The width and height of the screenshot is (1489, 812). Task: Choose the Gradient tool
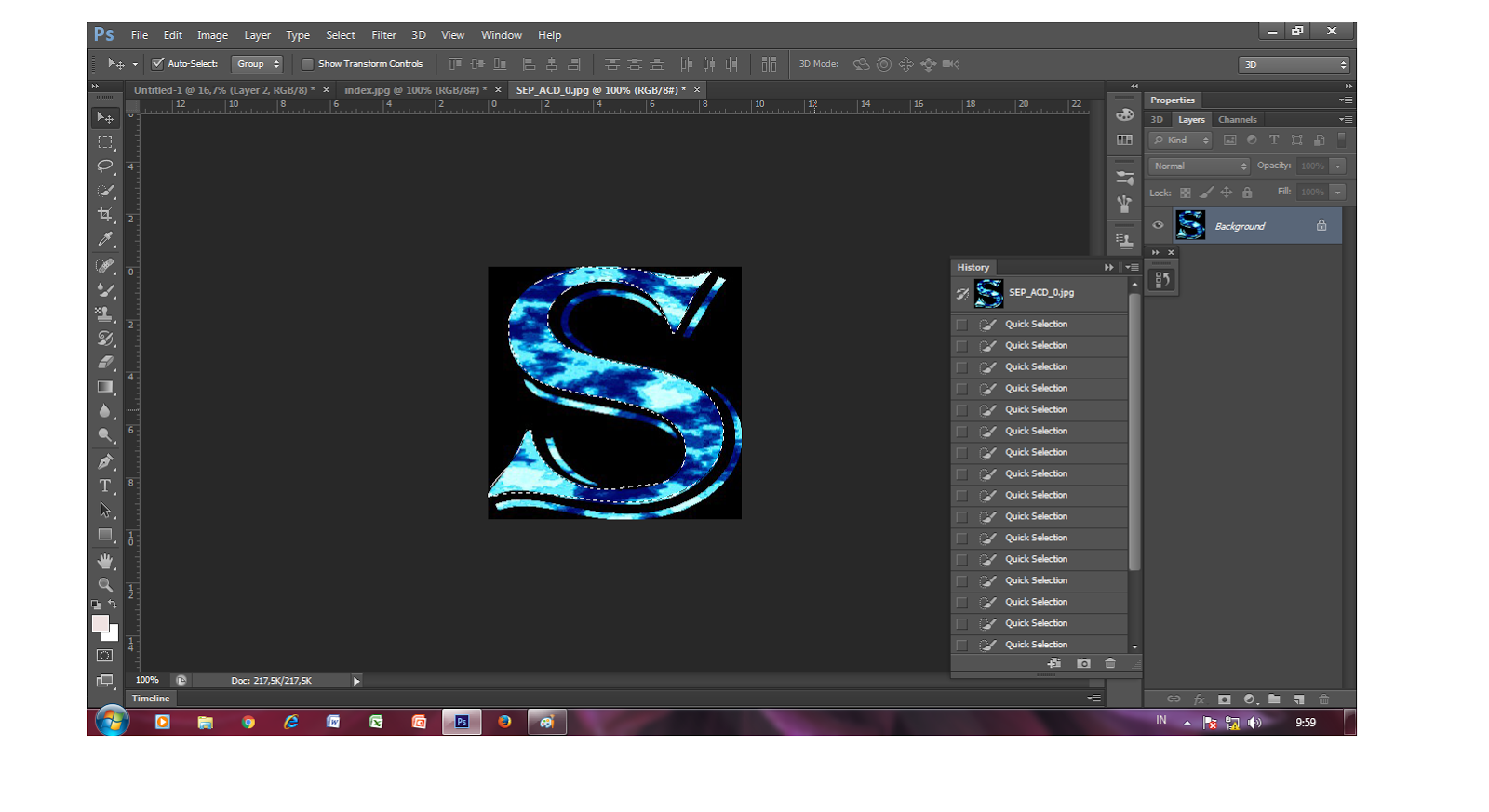[105, 387]
